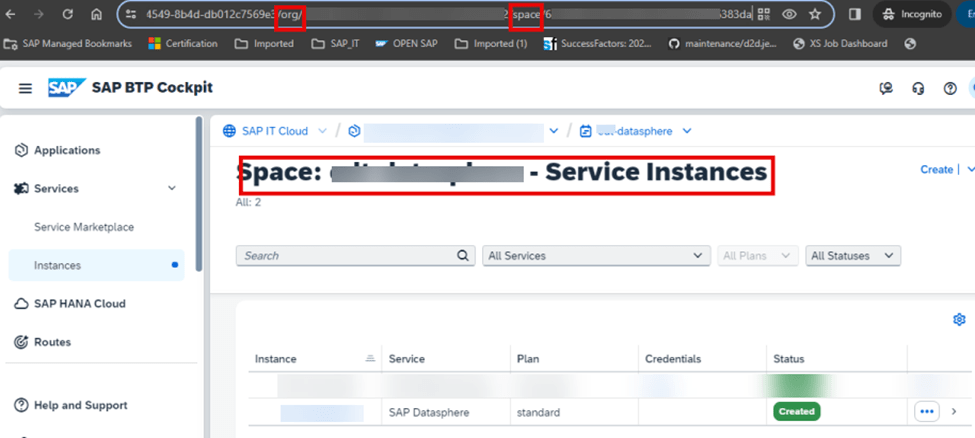Sort by the Instance column header
This screenshot has width=975, height=438.
tap(275, 359)
